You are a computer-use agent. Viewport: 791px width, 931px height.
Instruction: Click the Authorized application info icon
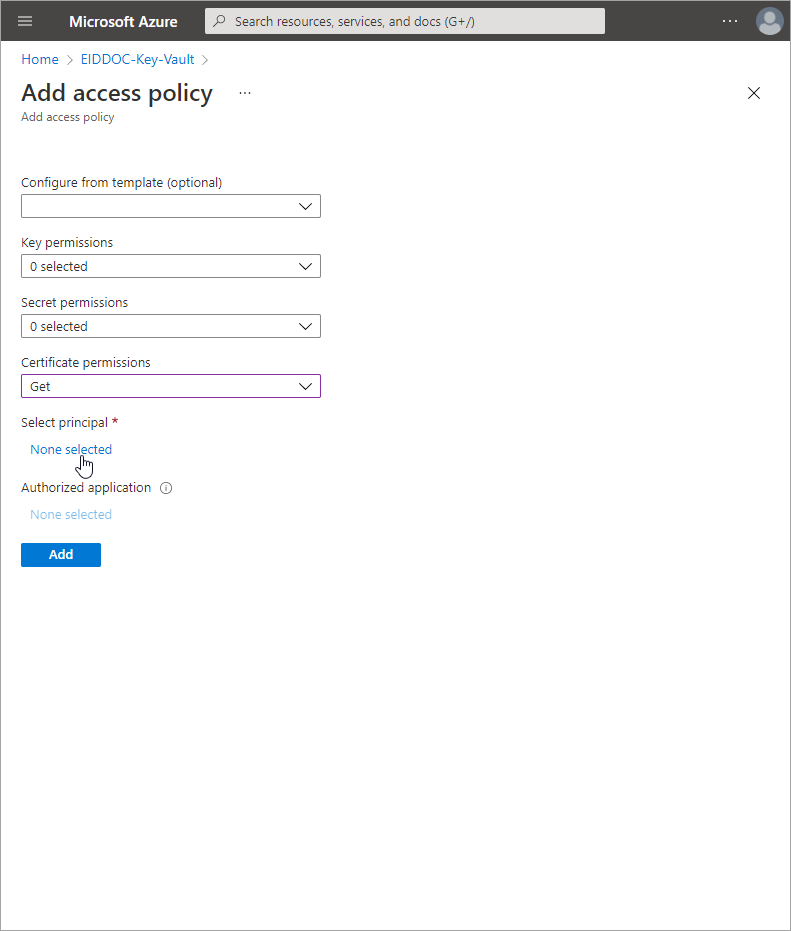(x=166, y=489)
